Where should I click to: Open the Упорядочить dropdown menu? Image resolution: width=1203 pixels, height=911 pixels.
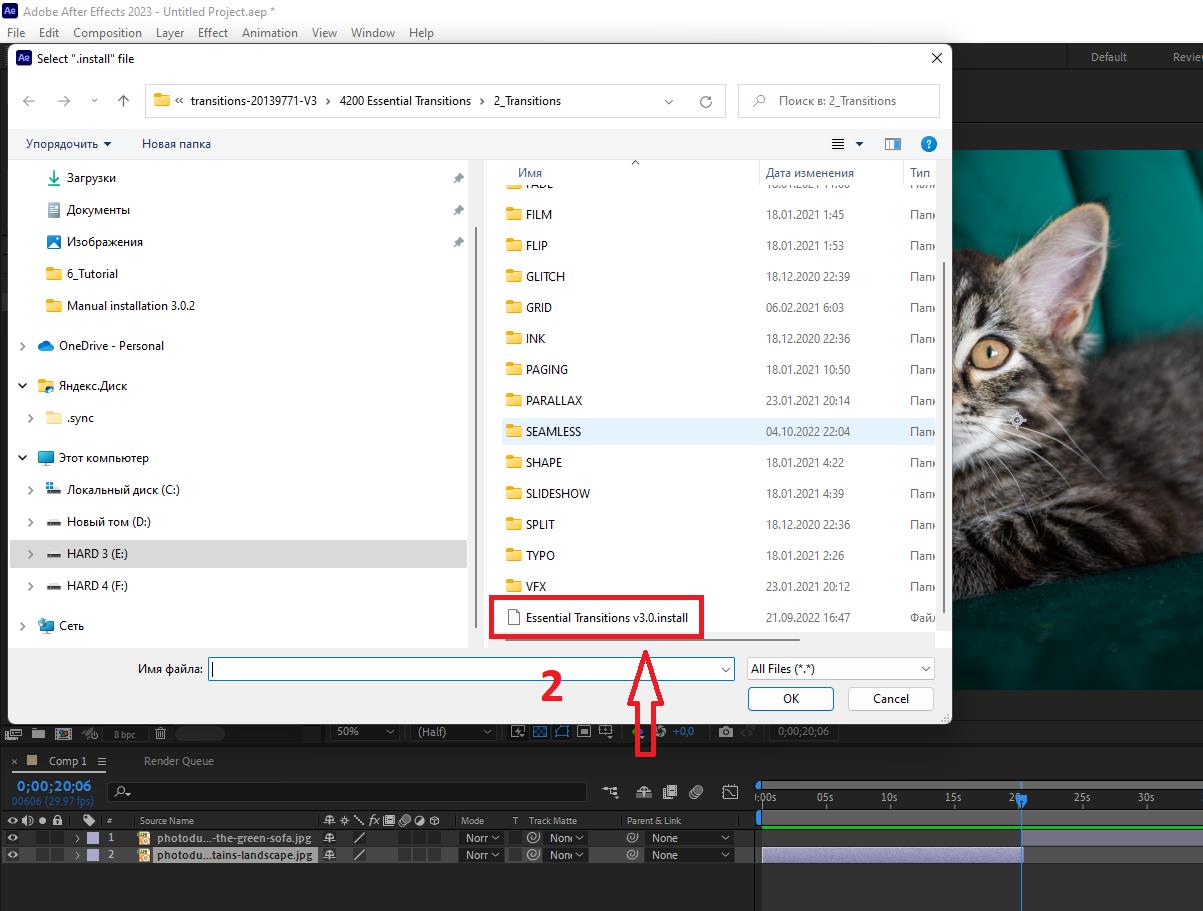point(68,144)
